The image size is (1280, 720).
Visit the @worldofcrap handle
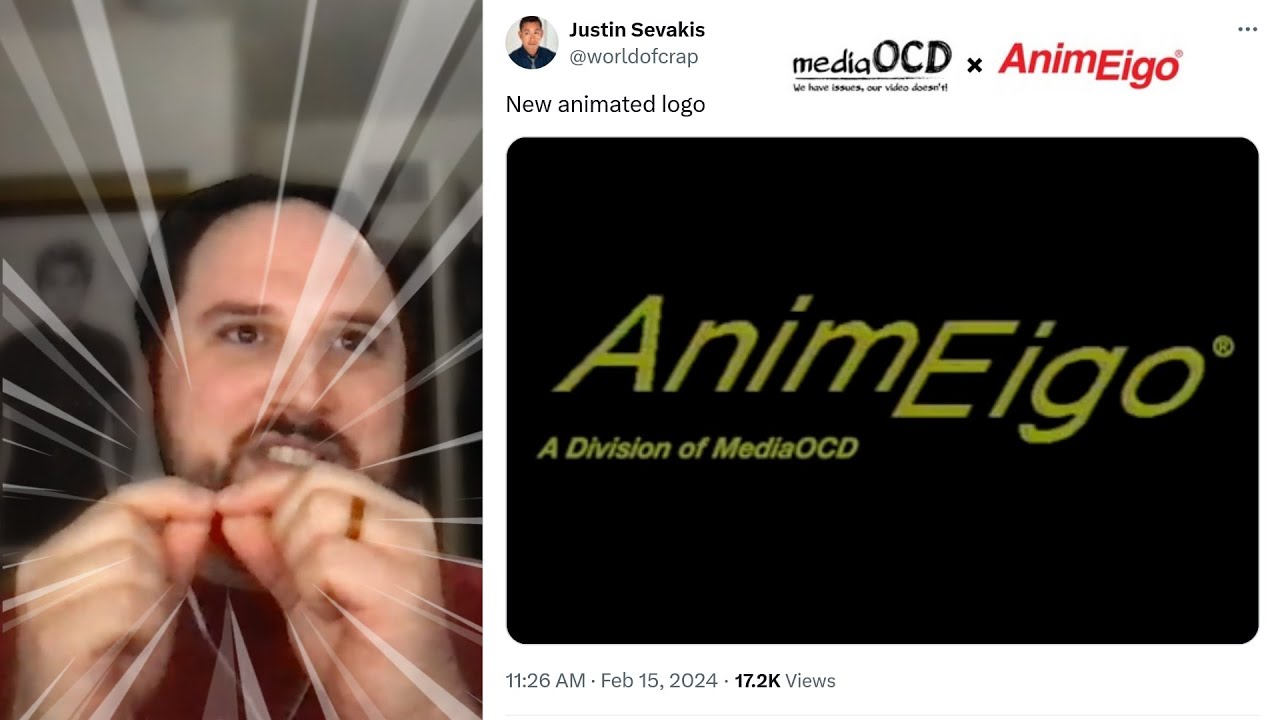click(x=634, y=57)
